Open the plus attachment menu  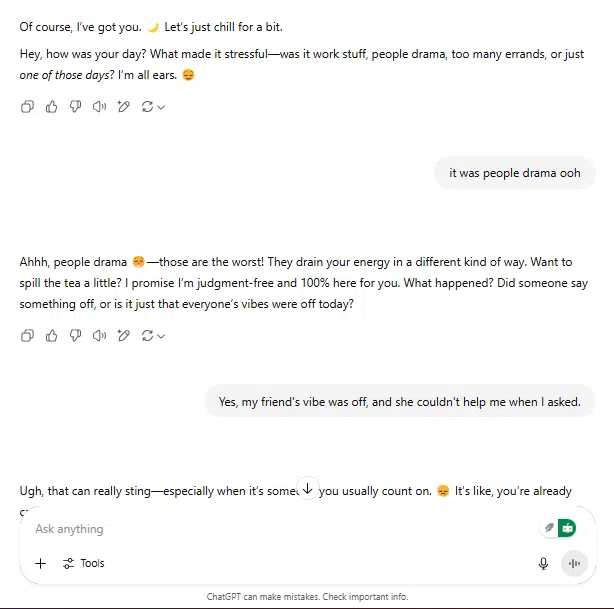pyautogui.click(x=41, y=564)
